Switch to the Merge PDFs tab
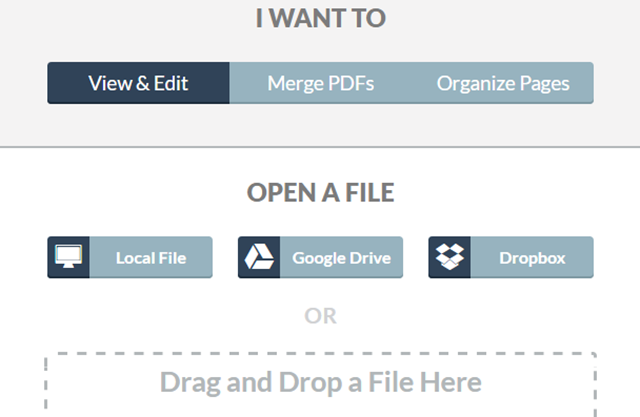 (x=320, y=83)
